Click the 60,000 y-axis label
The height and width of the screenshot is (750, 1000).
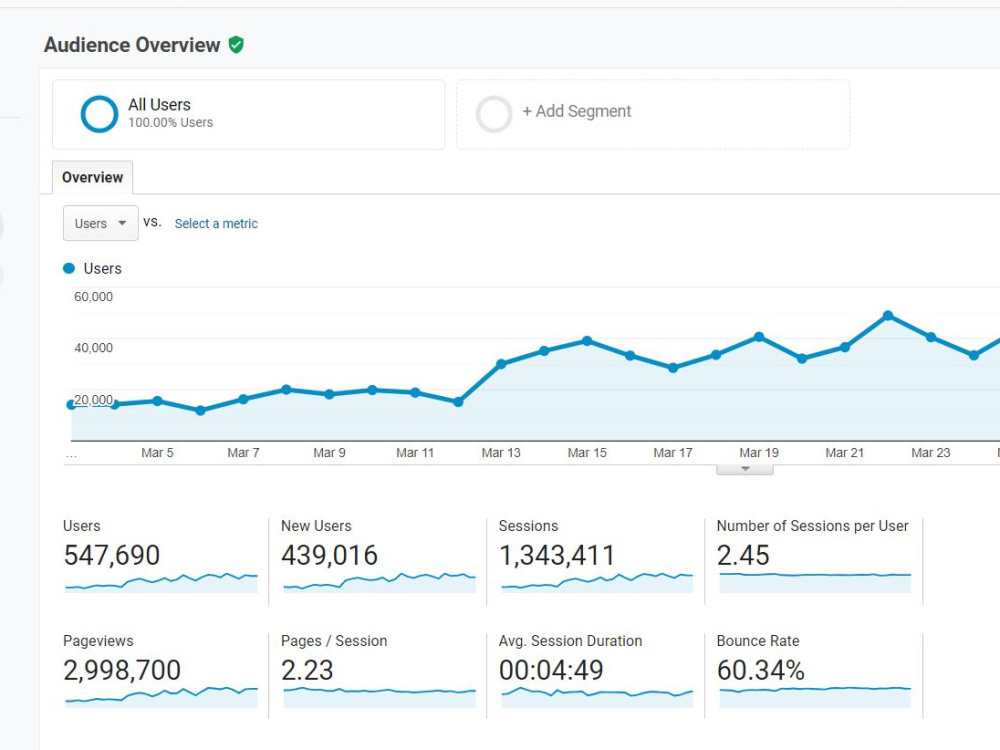pos(93,297)
